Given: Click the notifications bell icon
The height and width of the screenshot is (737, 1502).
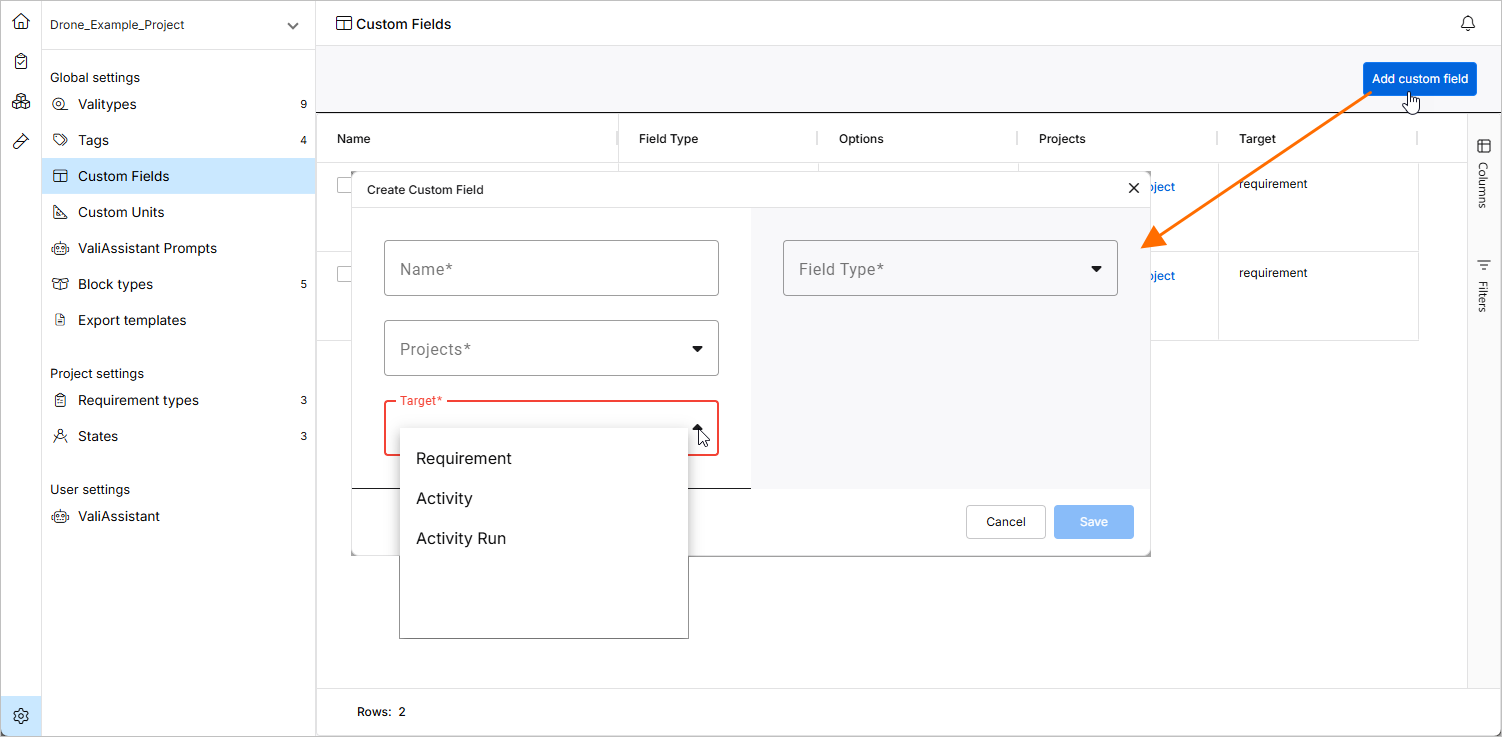Looking at the screenshot, I should click(x=1468, y=23).
